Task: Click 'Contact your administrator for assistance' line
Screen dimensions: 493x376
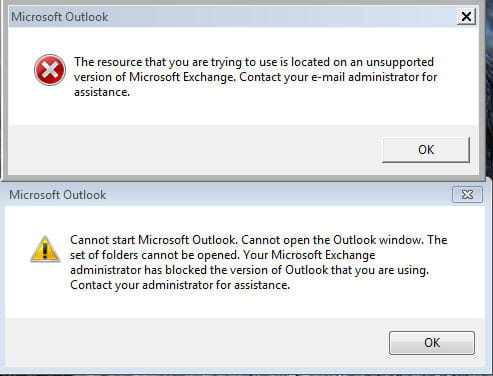Action: [x=180, y=285]
